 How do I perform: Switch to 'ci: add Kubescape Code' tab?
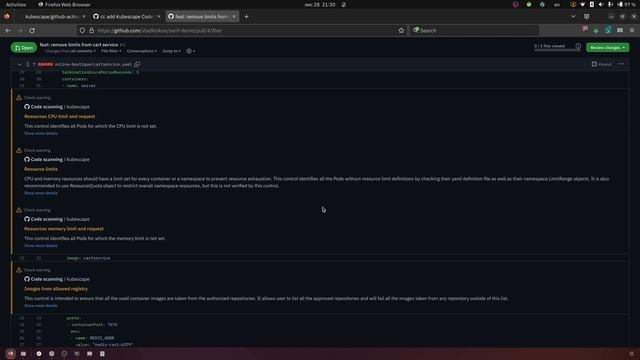click(x=126, y=17)
